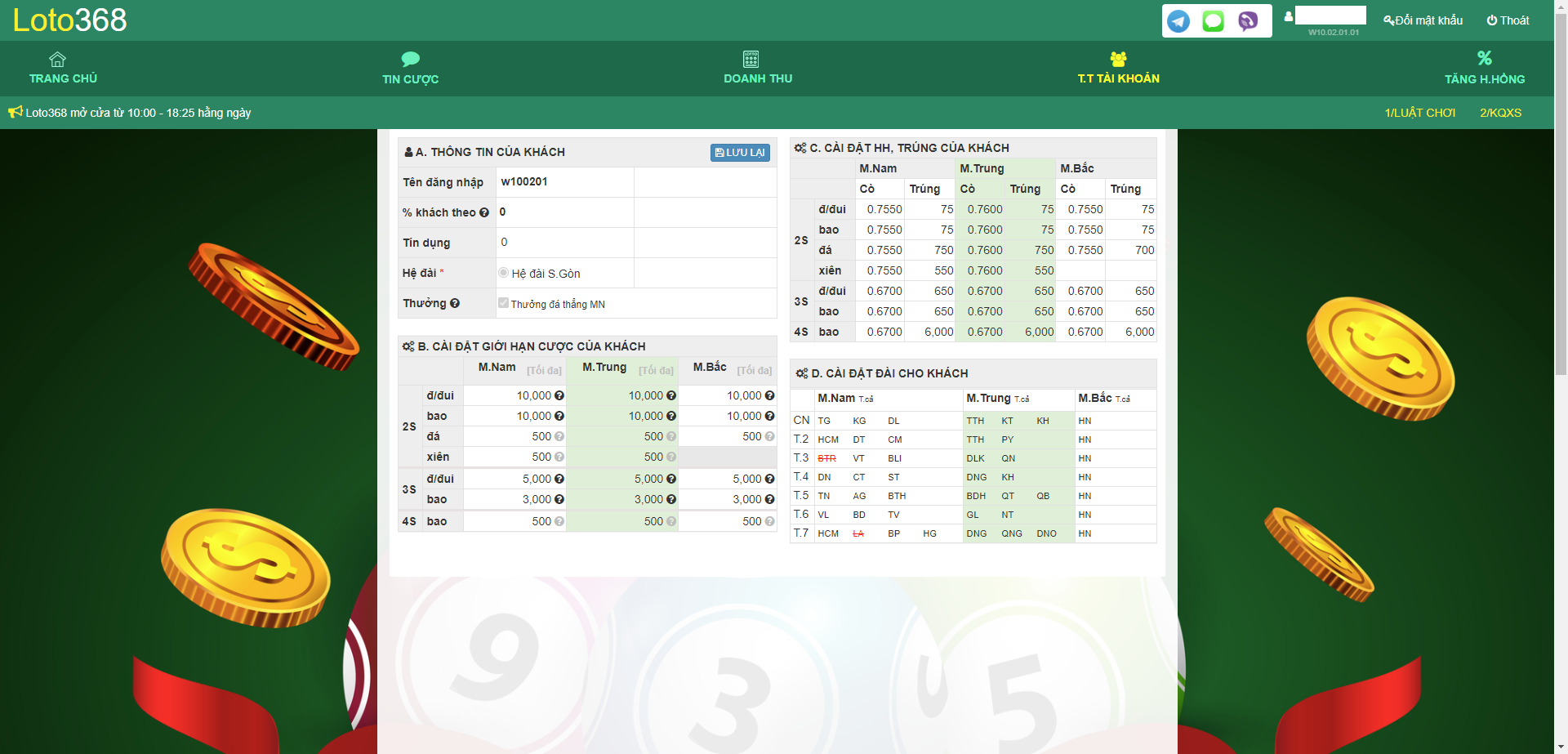The width and height of the screenshot is (1568, 754).
Task: Open 1/LUẬT CHƠI rules link
Action: pyautogui.click(x=1420, y=113)
